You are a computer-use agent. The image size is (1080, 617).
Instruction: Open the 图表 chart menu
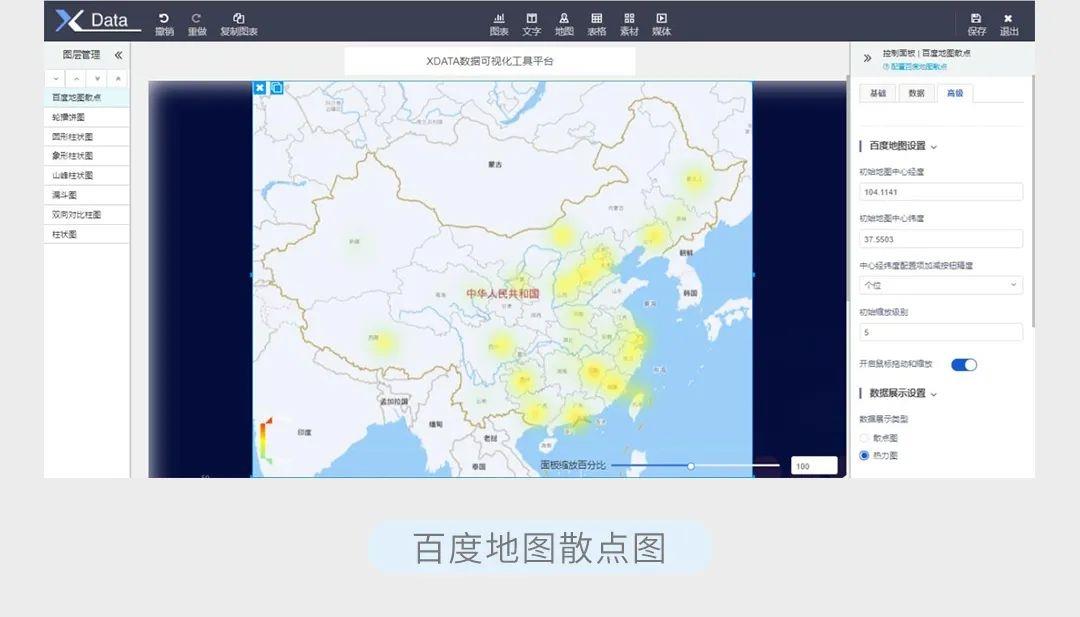pyautogui.click(x=499, y=24)
